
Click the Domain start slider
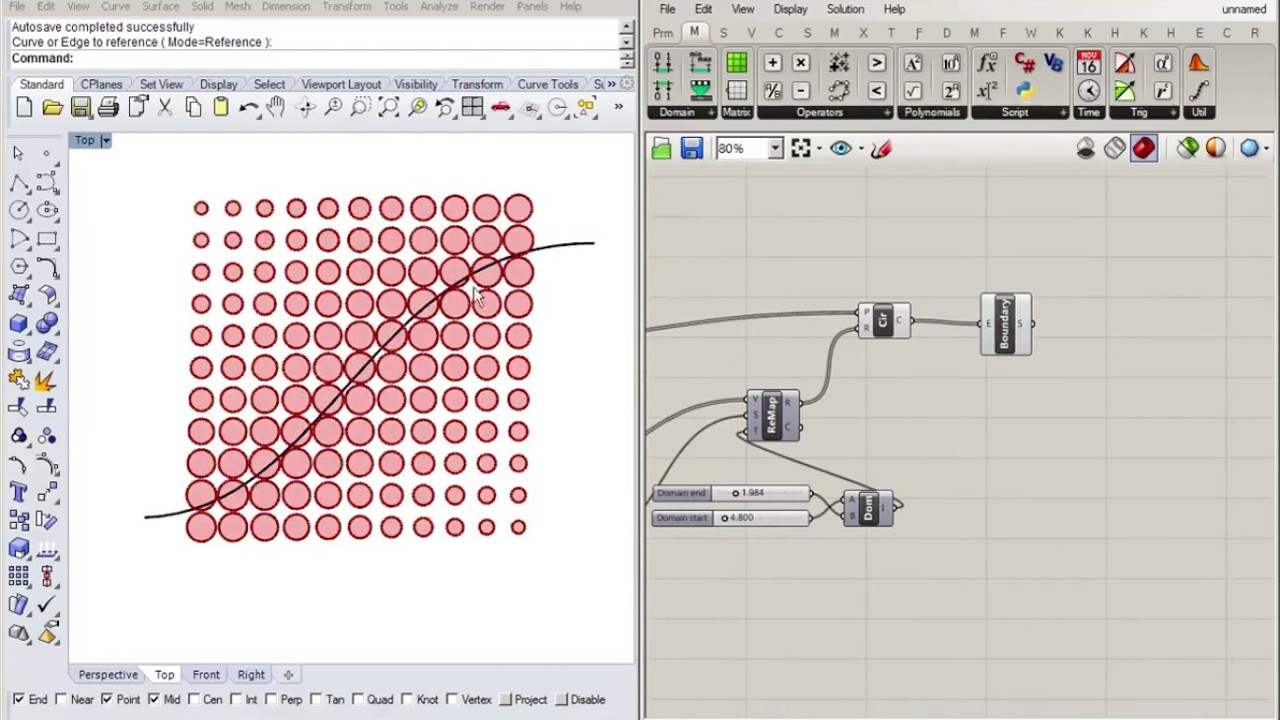pos(731,518)
